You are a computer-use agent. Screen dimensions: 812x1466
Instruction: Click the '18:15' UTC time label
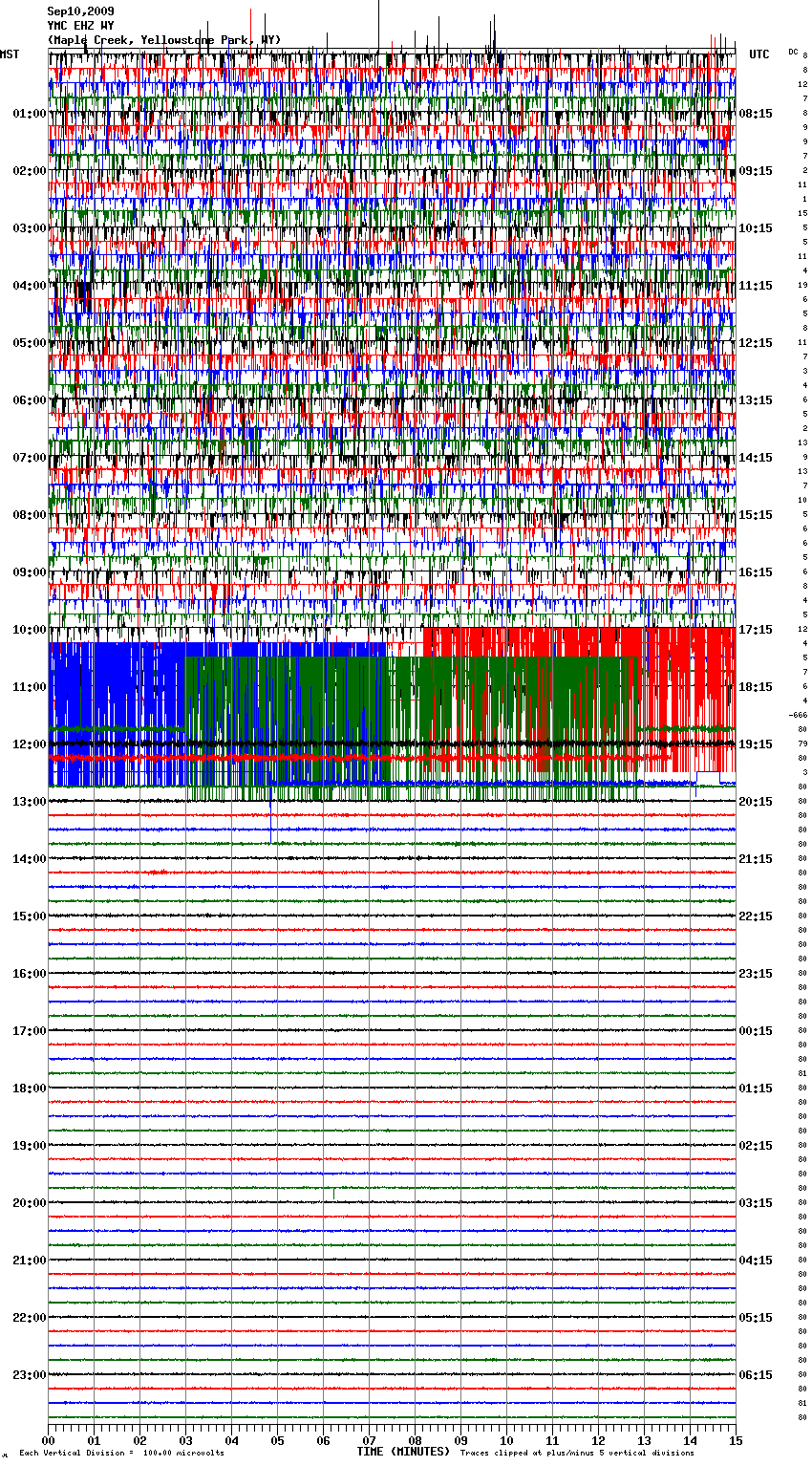coord(756,687)
